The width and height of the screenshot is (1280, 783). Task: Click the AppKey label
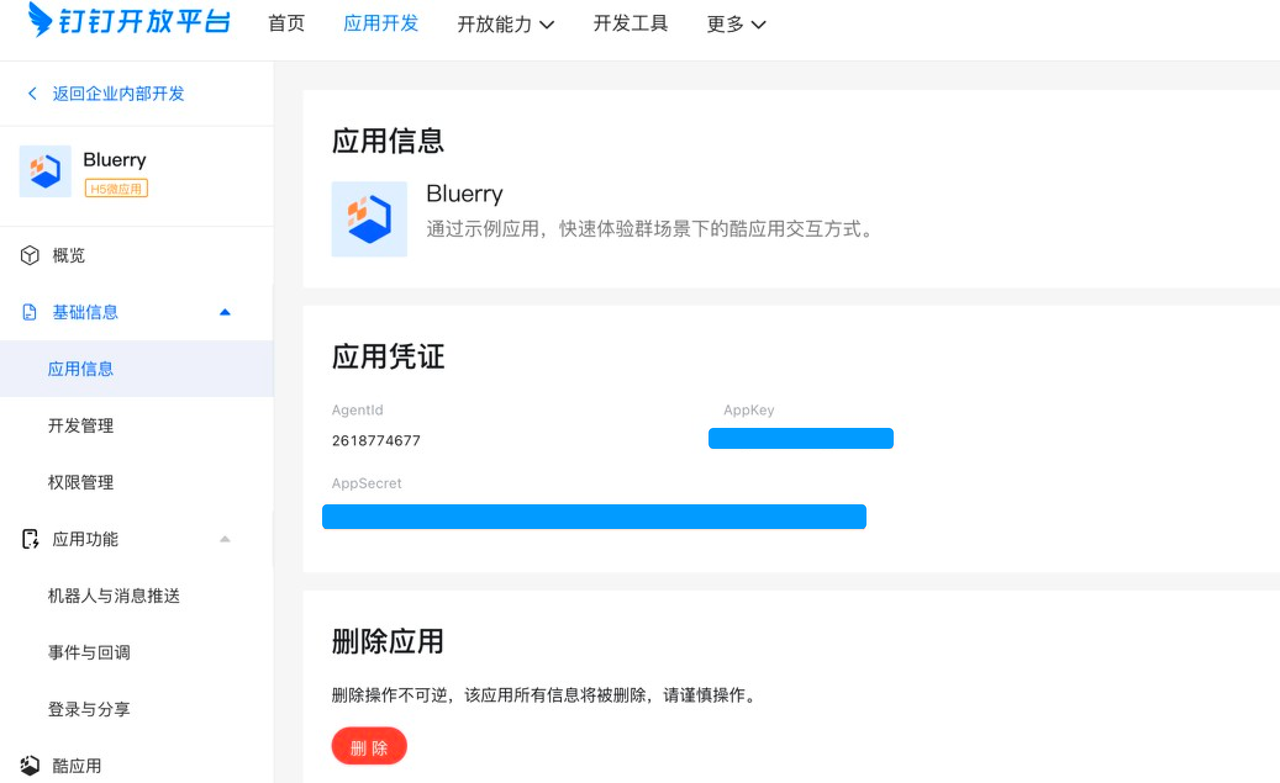click(749, 410)
